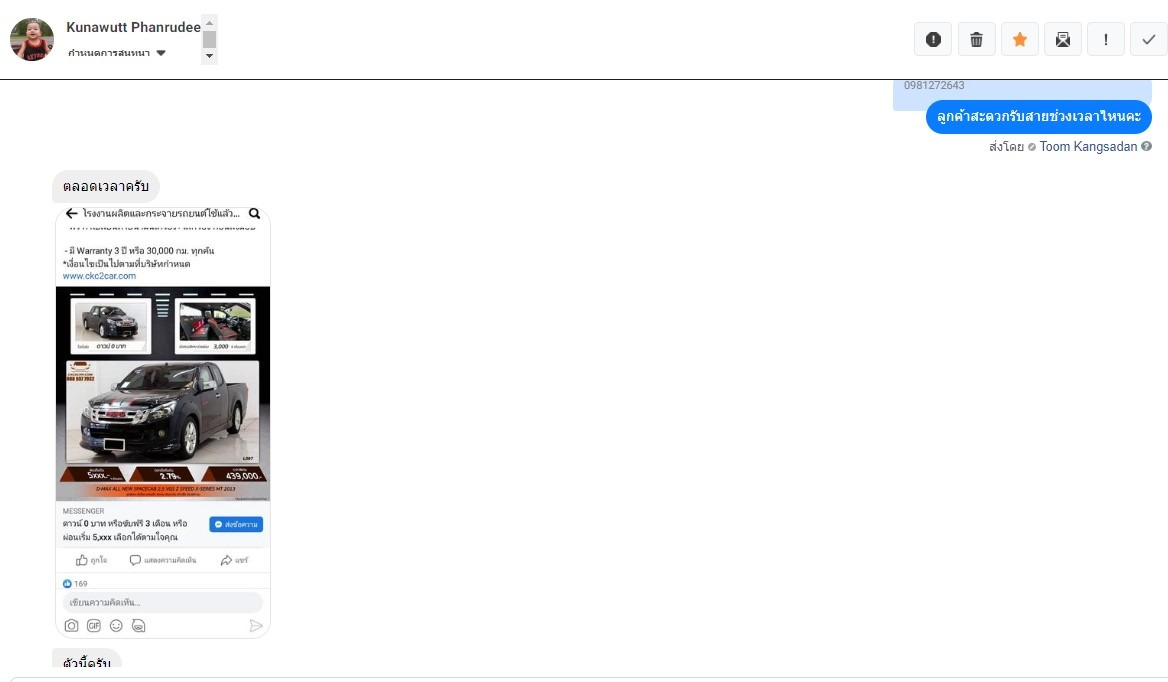Image resolution: width=1168 pixels, height=682 pixels.
Task: Open the กำหนดการสนทนา dropdown
Action: pos(116,53)
